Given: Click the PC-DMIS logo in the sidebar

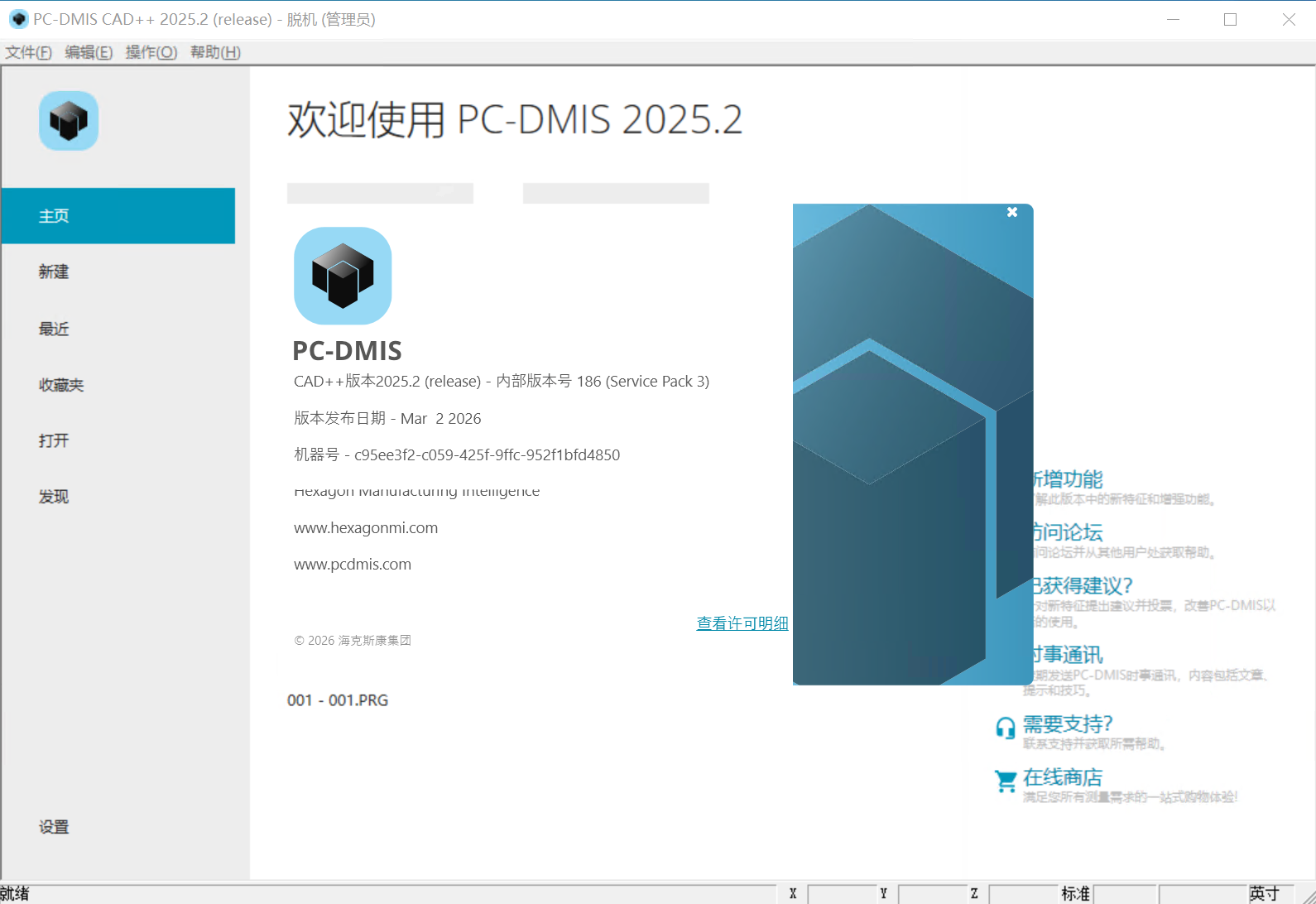Looking at the screenshot, I should click(x=69, y=121).
